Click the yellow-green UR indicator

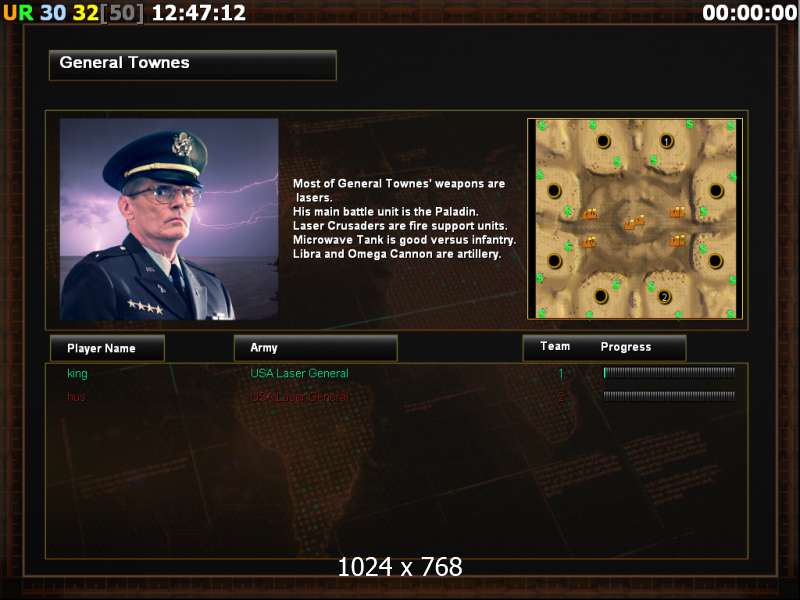18,13
